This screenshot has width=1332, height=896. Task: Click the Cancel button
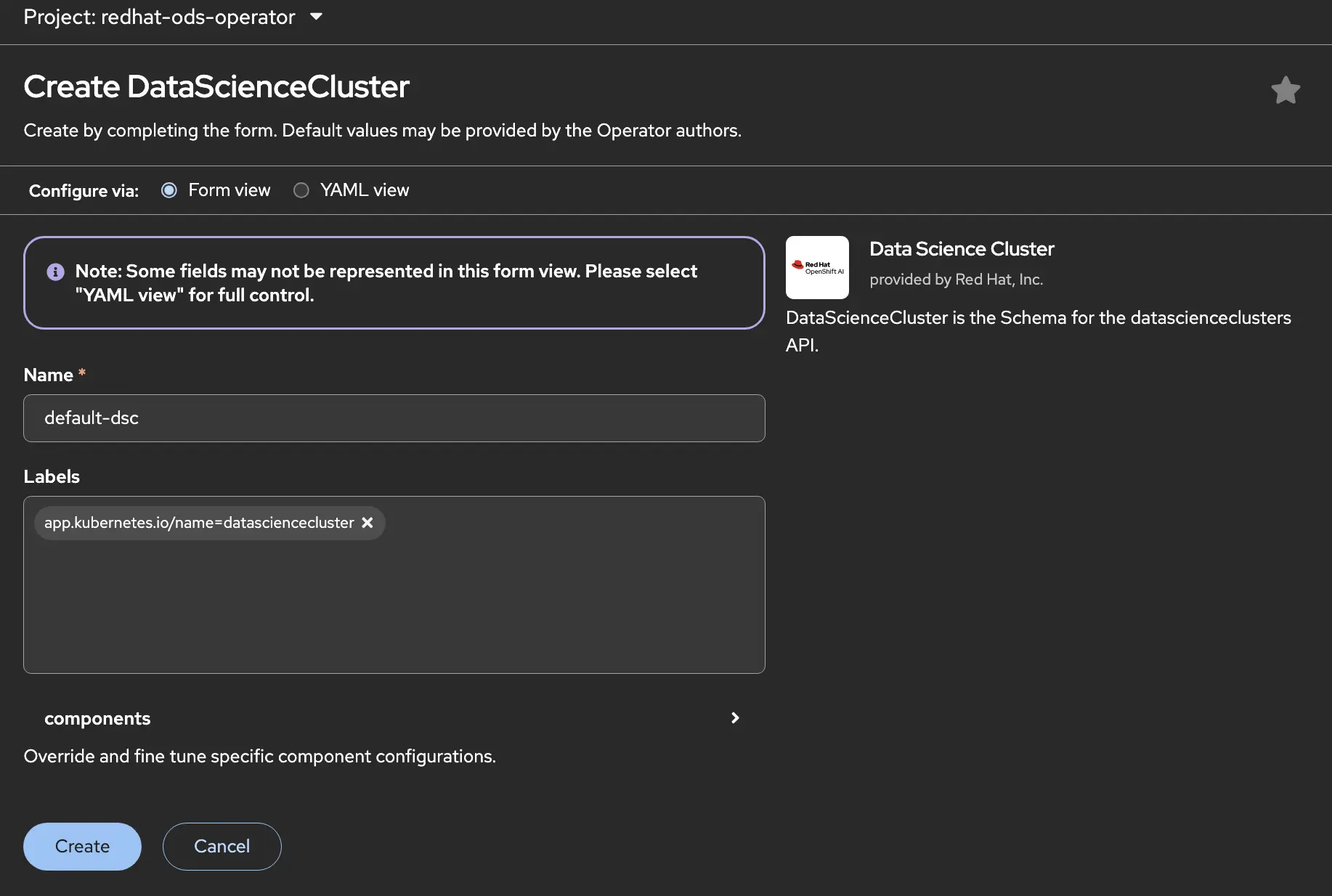222,847
